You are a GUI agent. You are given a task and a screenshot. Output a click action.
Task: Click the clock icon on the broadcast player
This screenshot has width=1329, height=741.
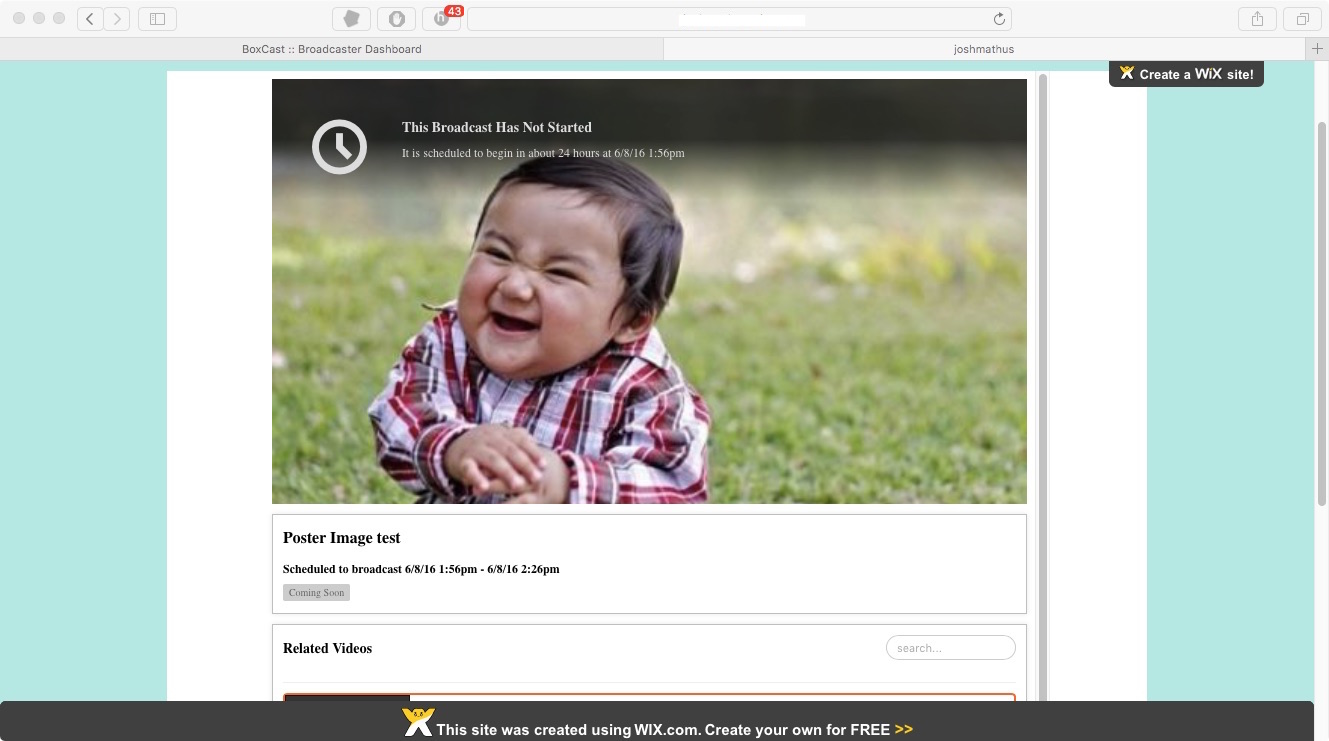339,147
